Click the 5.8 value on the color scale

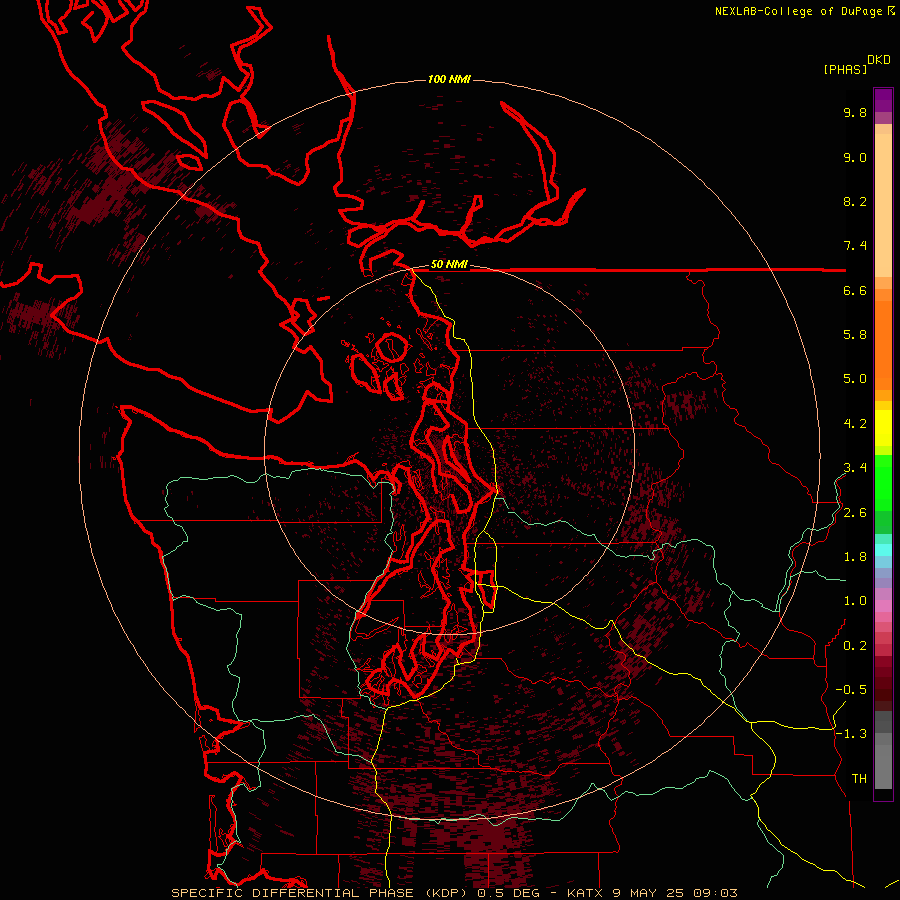pyautogui.click(x=855, y=335)
